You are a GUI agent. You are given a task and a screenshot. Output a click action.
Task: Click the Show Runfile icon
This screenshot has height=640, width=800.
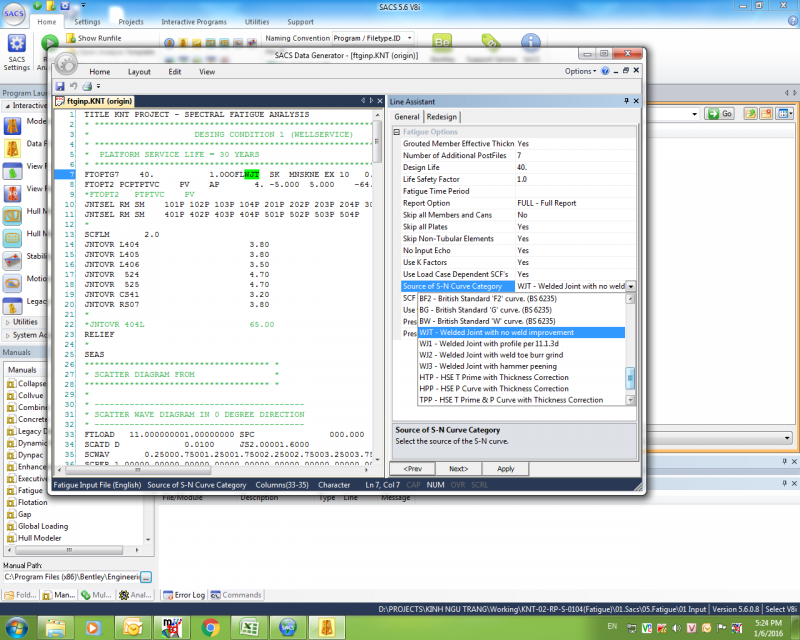tap(70, 38)
